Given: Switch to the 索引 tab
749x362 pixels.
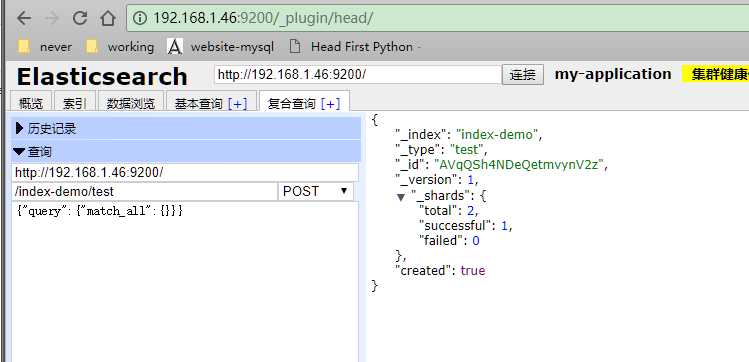Looking at the screenshot, I should tap(75, 103).
